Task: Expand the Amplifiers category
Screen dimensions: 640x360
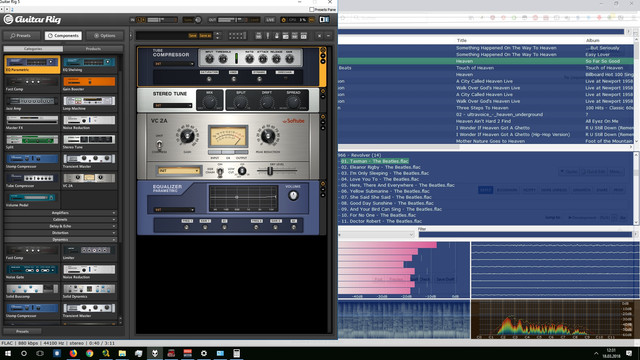Action: [x=60, y=213]
